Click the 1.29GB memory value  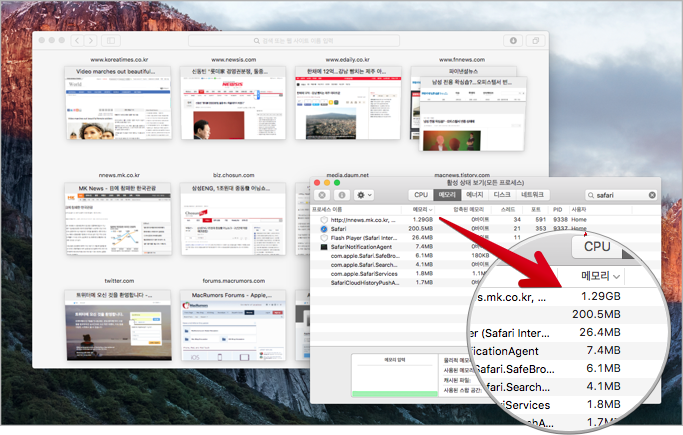pyautogui.click(x=423, y=220)
